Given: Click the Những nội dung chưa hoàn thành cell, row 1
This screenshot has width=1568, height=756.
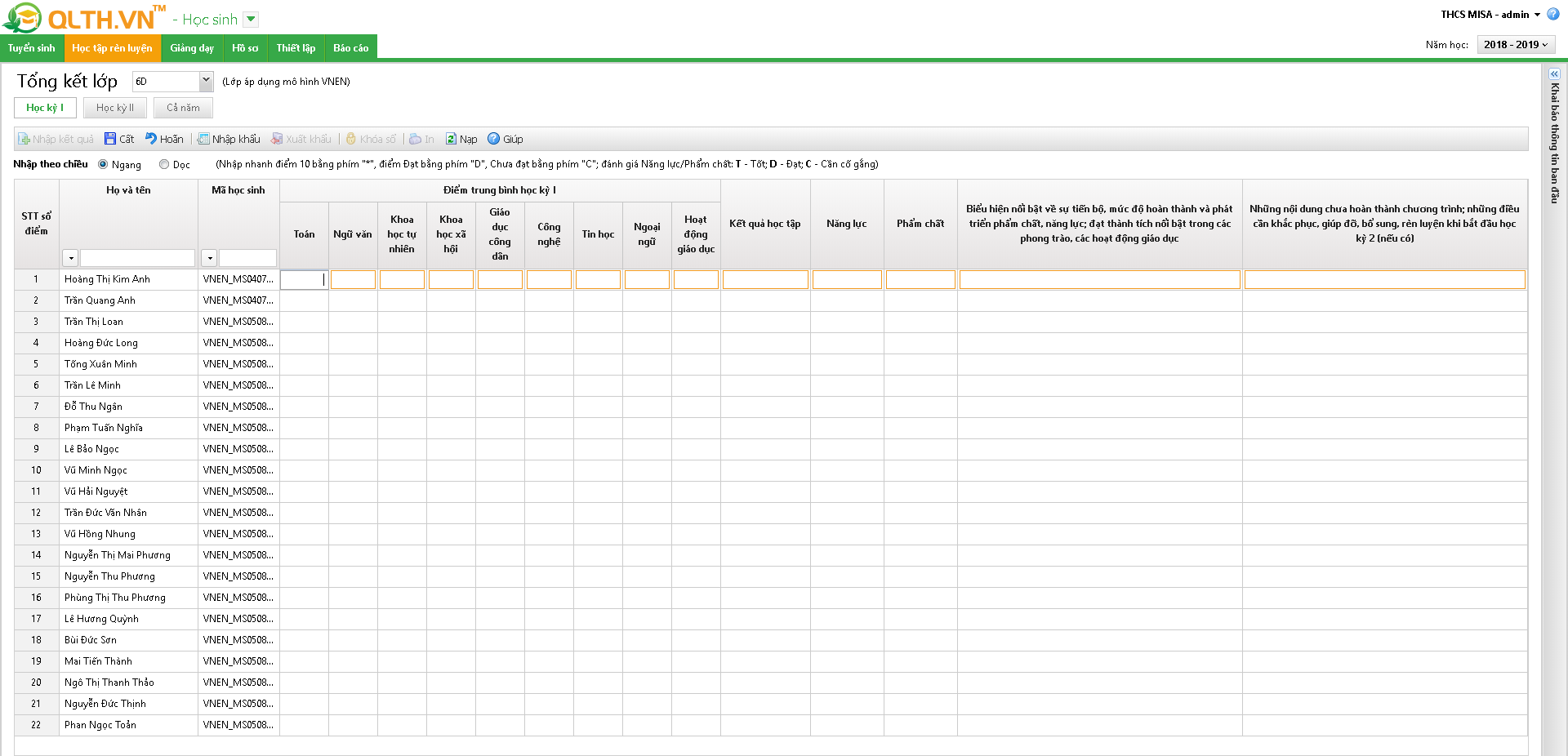Looking at the screenshot, I should click(1385, 280).
